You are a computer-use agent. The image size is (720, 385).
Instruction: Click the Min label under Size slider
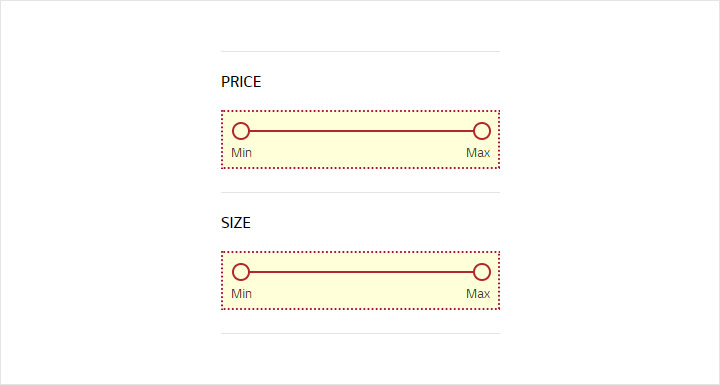click(242, 294)
